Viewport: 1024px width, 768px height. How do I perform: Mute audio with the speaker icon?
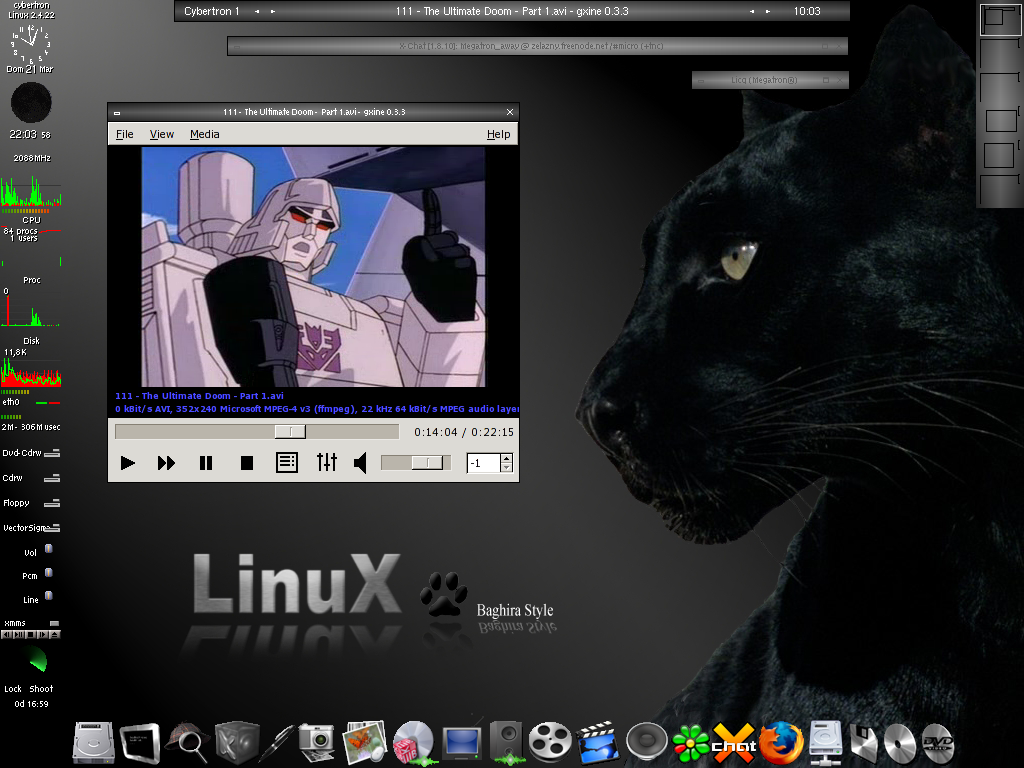(360, 463)
